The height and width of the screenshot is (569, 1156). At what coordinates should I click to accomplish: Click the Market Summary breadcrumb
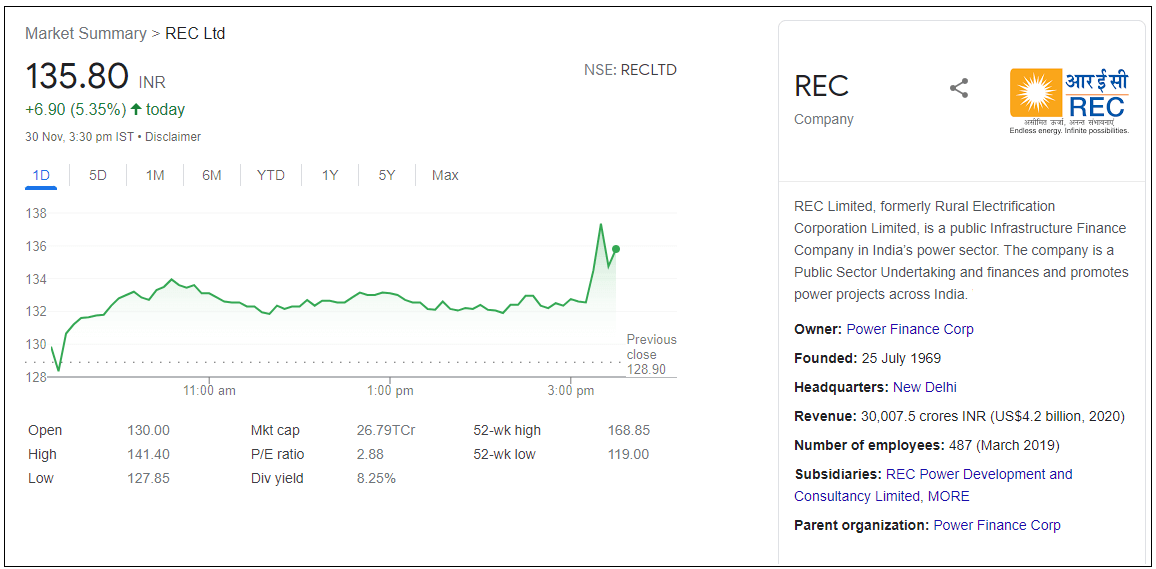click(86, 33)
